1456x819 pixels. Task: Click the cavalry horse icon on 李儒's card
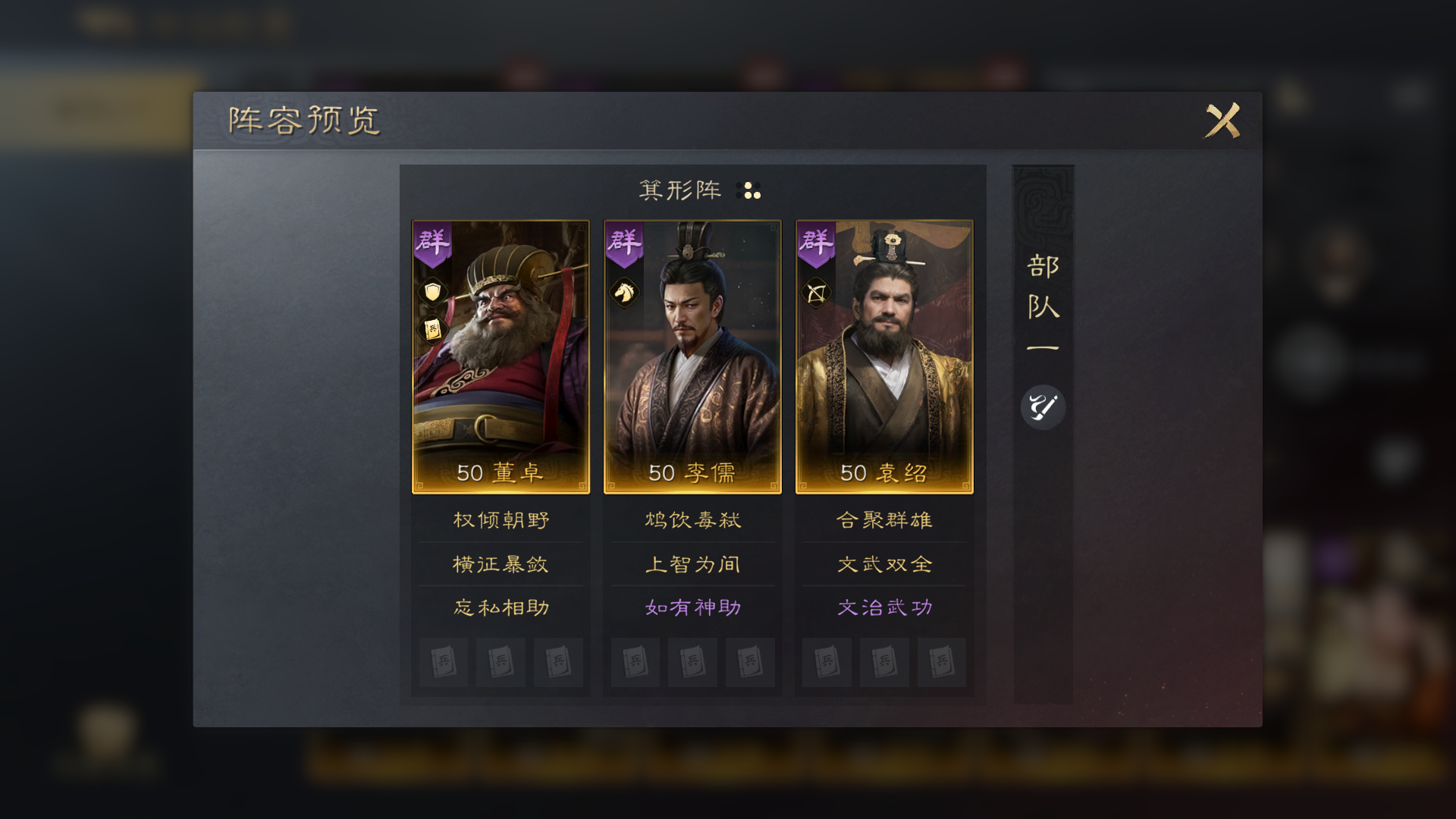(624, 292)
